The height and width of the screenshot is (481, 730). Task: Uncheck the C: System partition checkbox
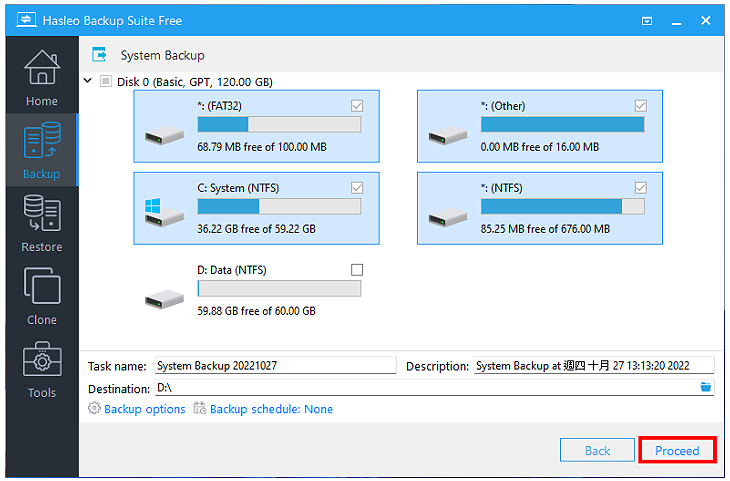(x=357, y=188)
